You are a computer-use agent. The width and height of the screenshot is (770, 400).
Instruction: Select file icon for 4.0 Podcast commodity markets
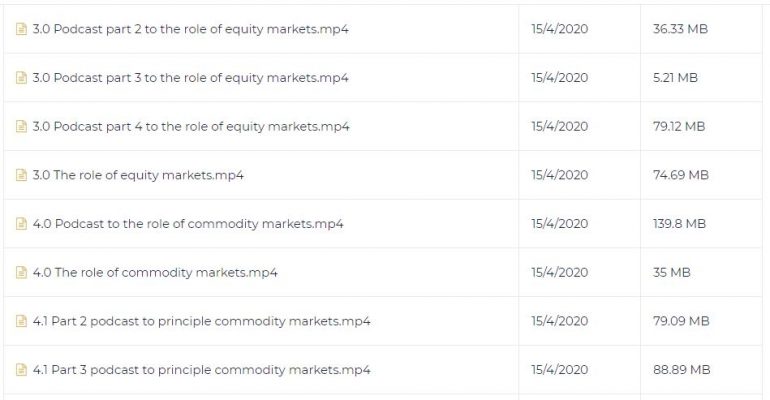pos(21,223)
